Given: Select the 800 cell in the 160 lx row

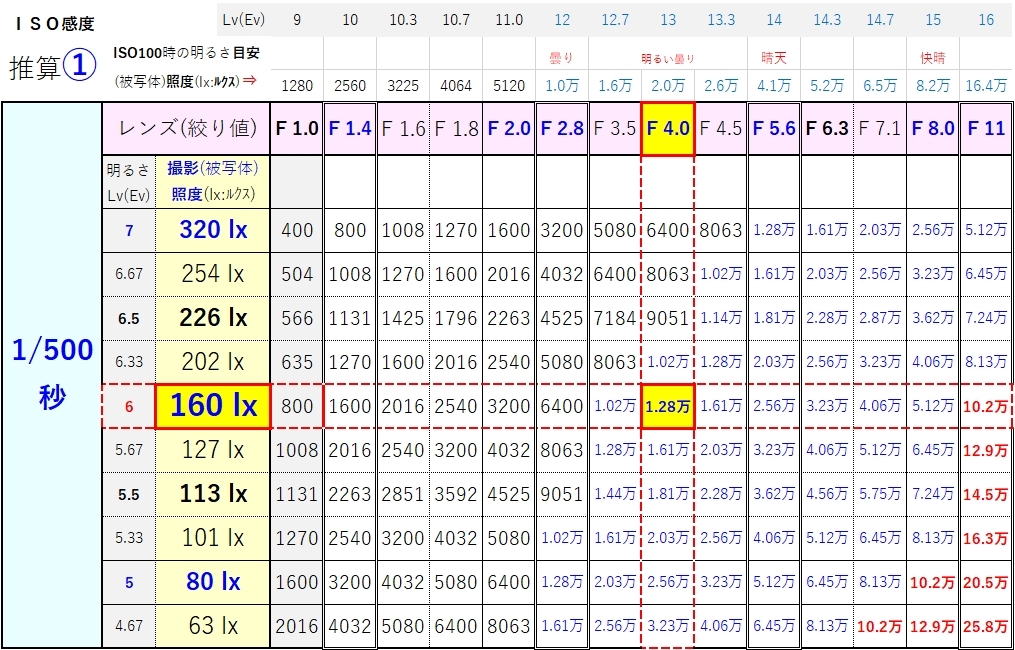Looking at the screenshot, I should (x=296, y=406).
